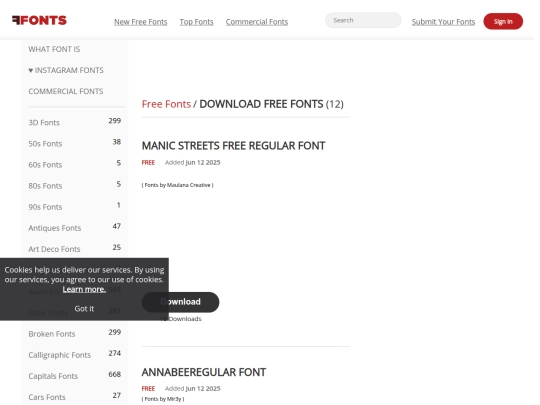Click the 668 count beside Capitals Fonts
The width and height of the screenshot is (540, 405).
(115, 374)
